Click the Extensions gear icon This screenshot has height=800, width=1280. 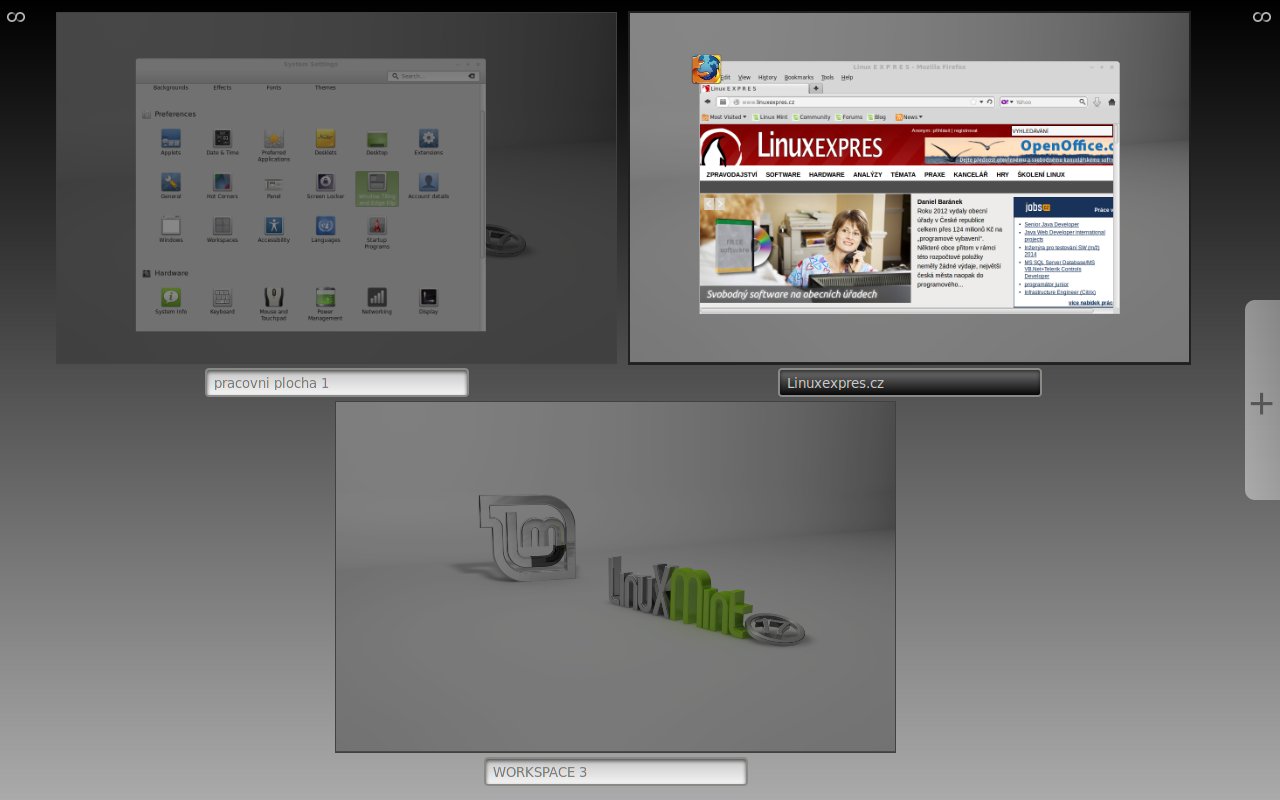click(428, 139)
